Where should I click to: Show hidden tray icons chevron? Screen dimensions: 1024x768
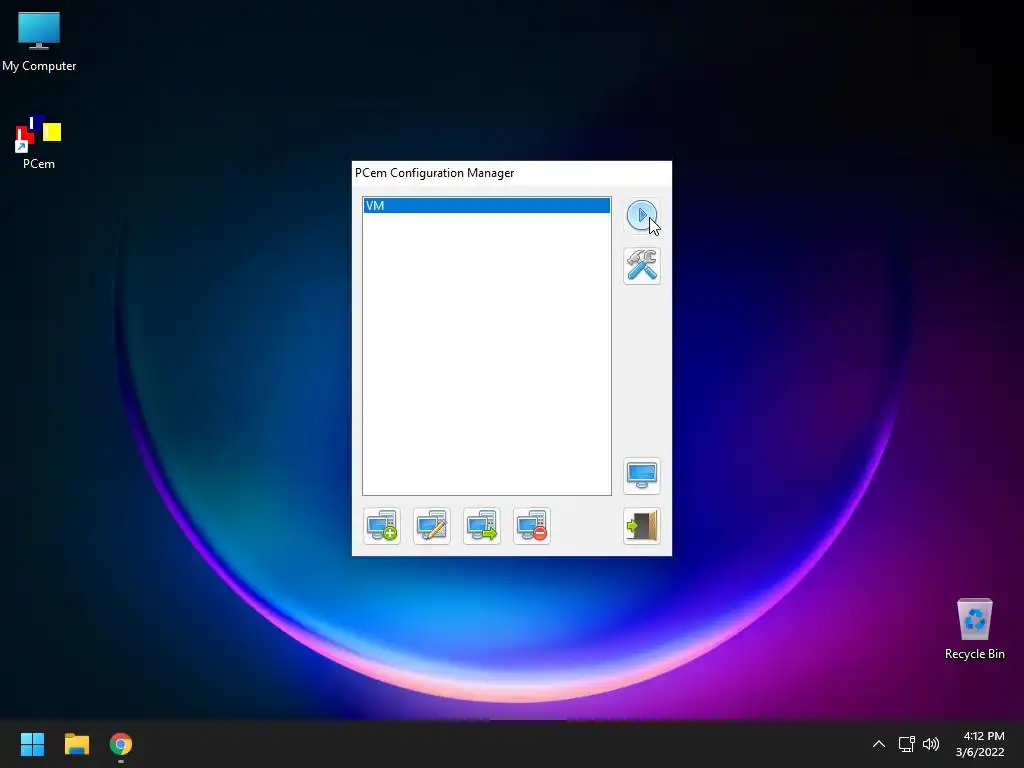879,744
